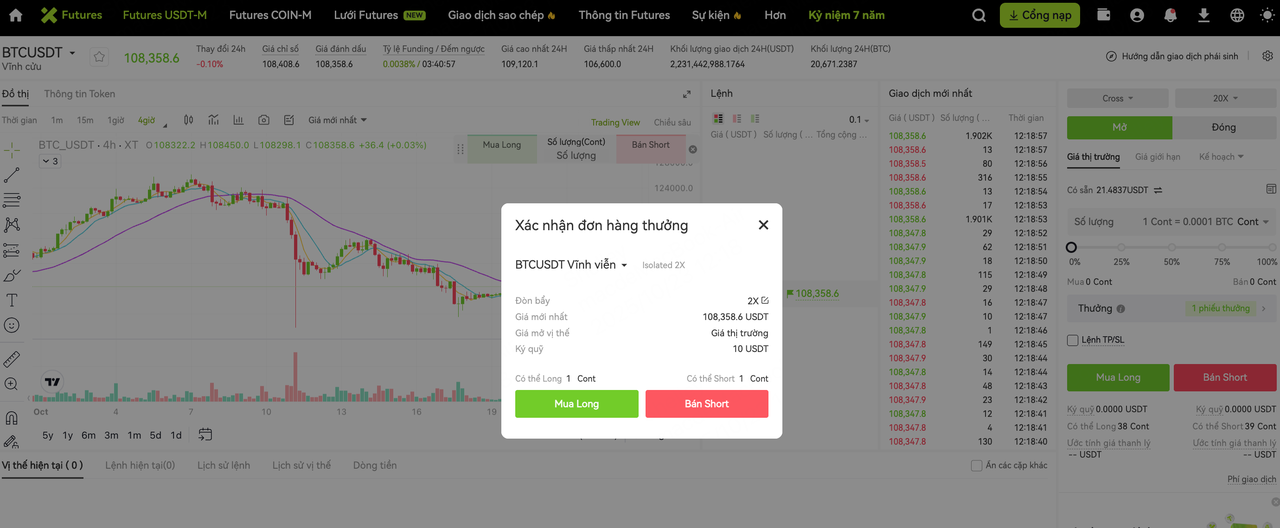The width and height of the screenshot is (1280, 528).
Task: Expand the chart to fullscreen
Action: click(x=687, y=94)
